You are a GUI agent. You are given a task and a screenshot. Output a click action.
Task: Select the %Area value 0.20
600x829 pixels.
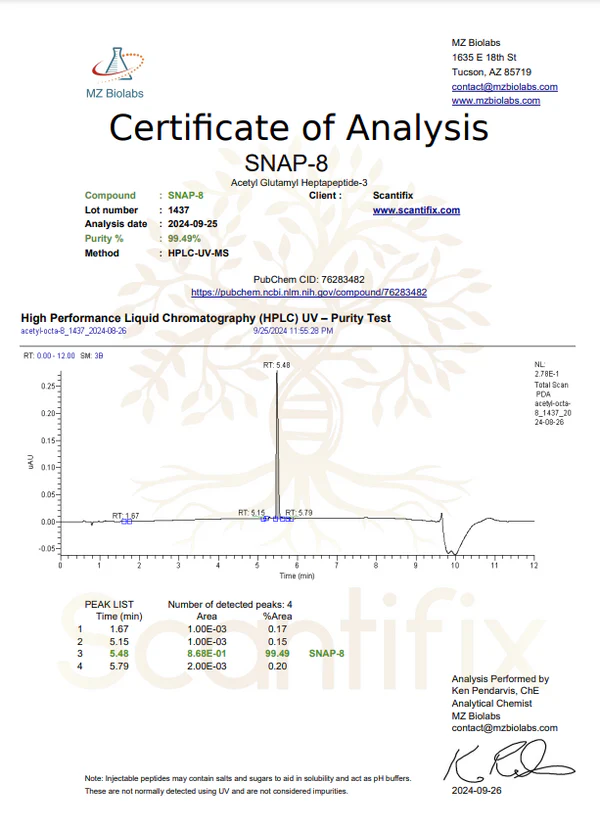coord(277,666)
